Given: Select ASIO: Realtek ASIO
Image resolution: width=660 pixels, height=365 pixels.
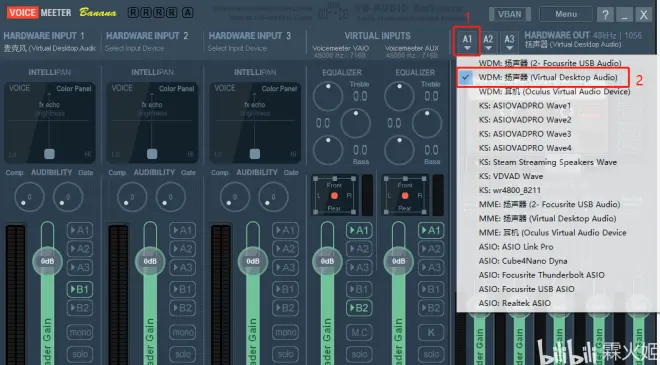Looking at the screenshot, I should [x=514, y=303].
